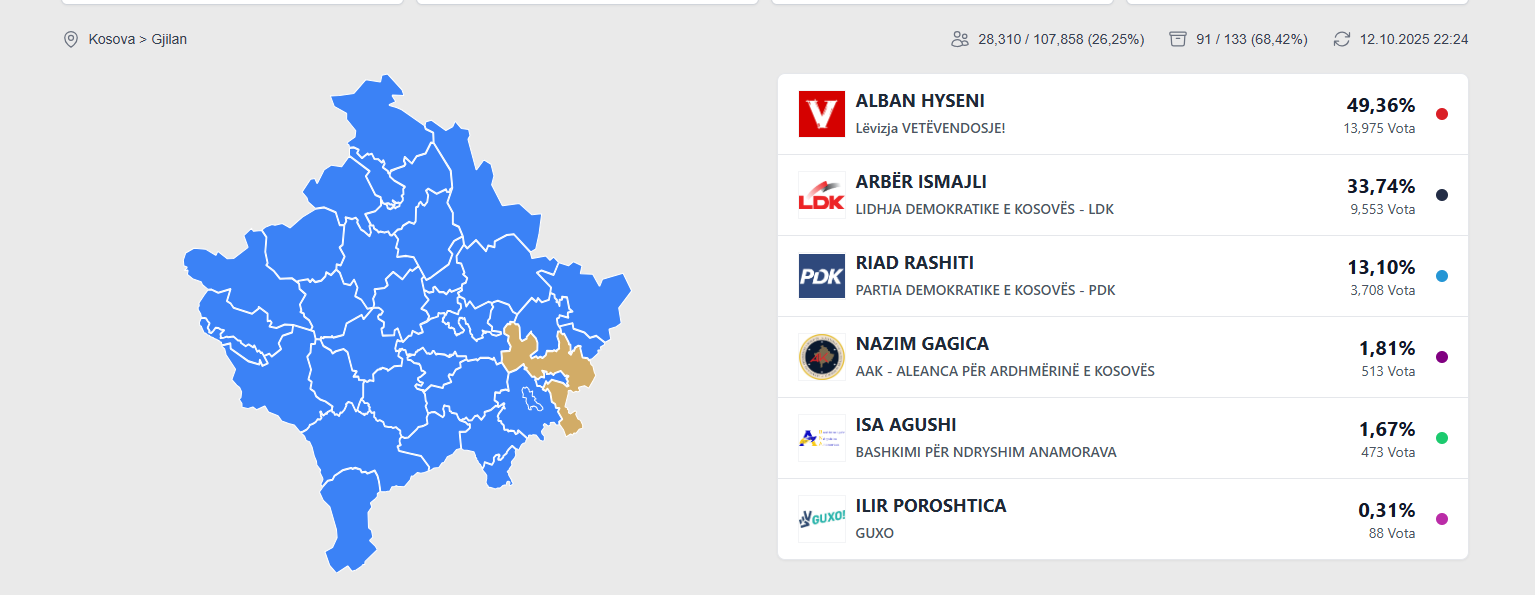
Task: Click the PDK party logo
Action: click(822, 276)
